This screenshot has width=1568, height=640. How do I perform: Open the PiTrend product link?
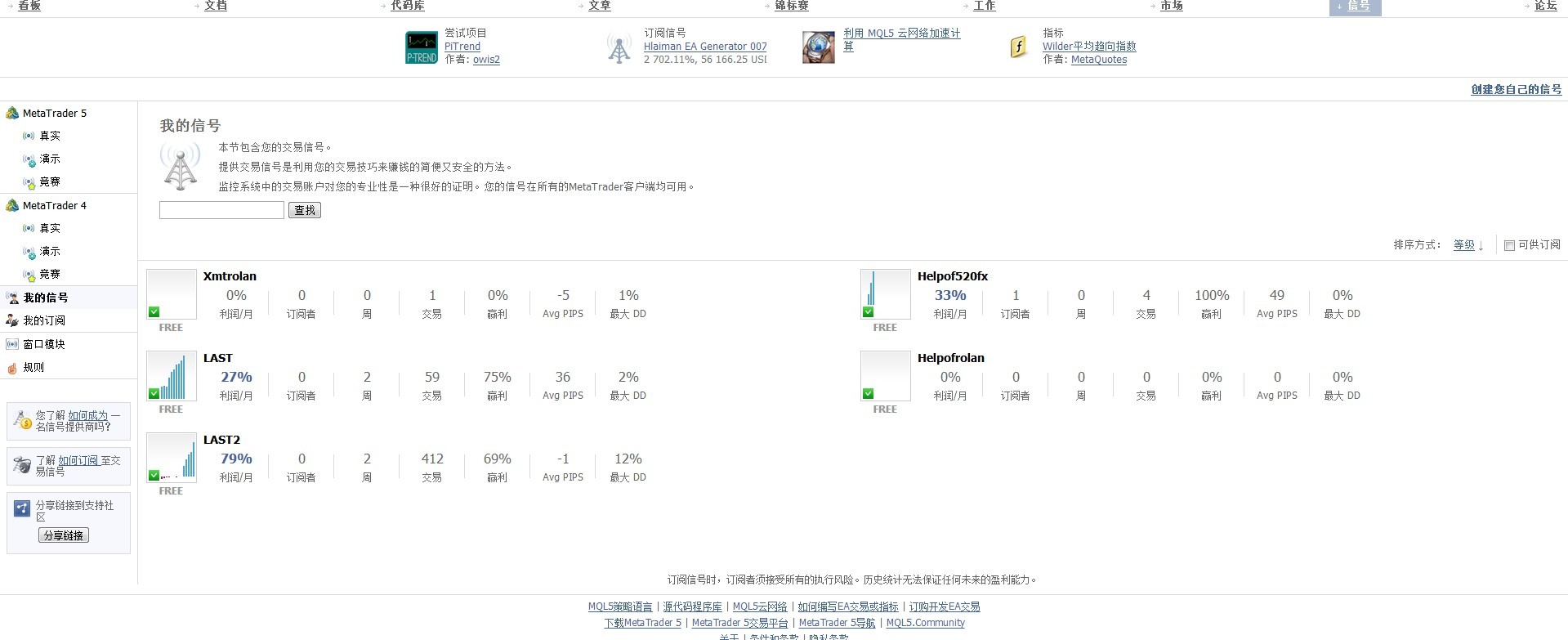462,47
